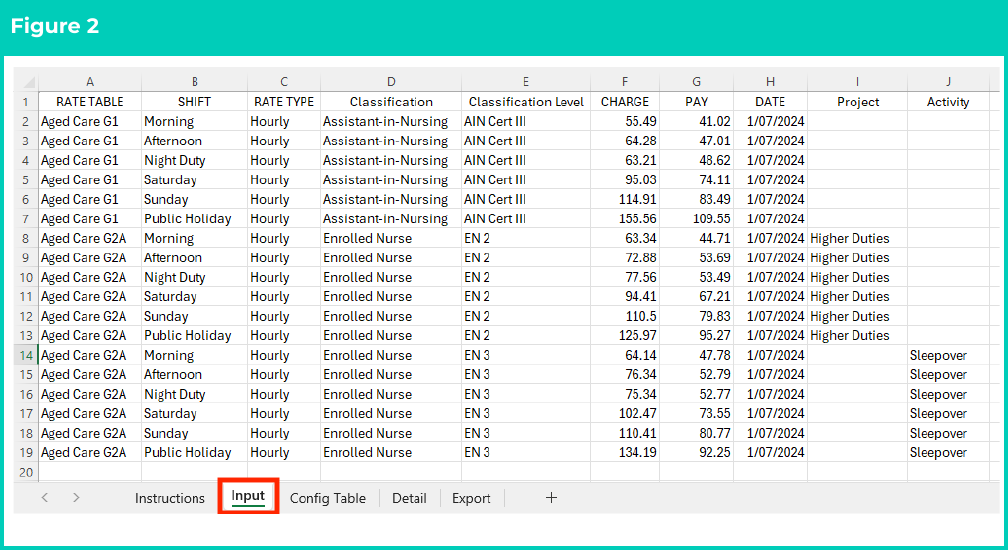Select row 1 header
This screenshot has width=1008, height=550.
click(x=26, y=102)
